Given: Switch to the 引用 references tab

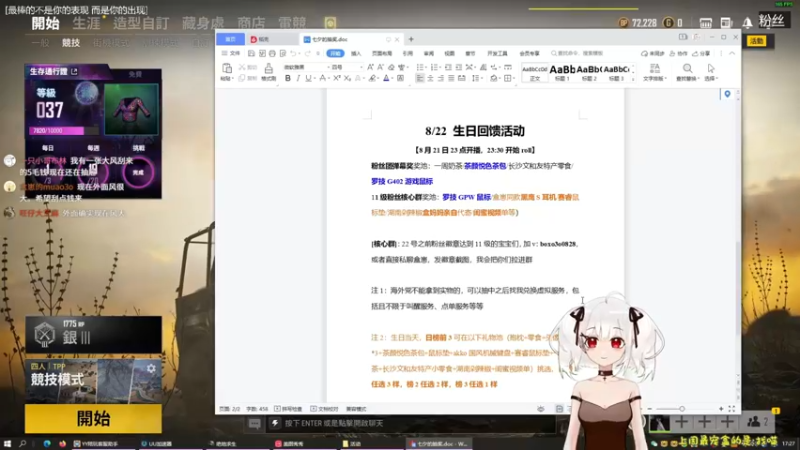Looking at the screenshot, I should [408, 54].
